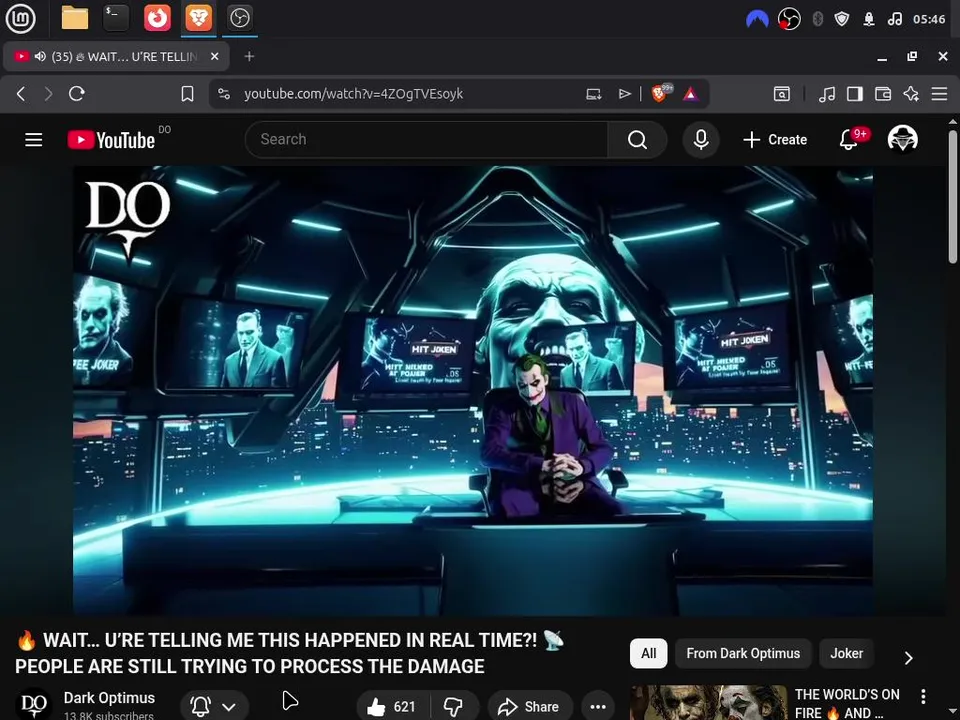Open the Brave Shields lion icon
This screenshot has width=960, height=720.
click(x=660, y=93)
